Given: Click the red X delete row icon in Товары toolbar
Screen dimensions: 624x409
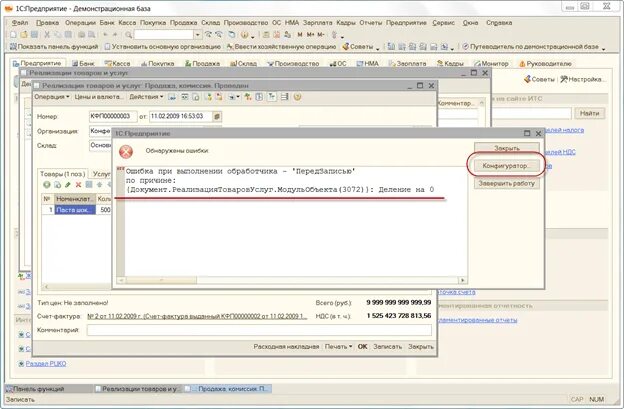Looking at the screenshot, I should tap(78, 185).
